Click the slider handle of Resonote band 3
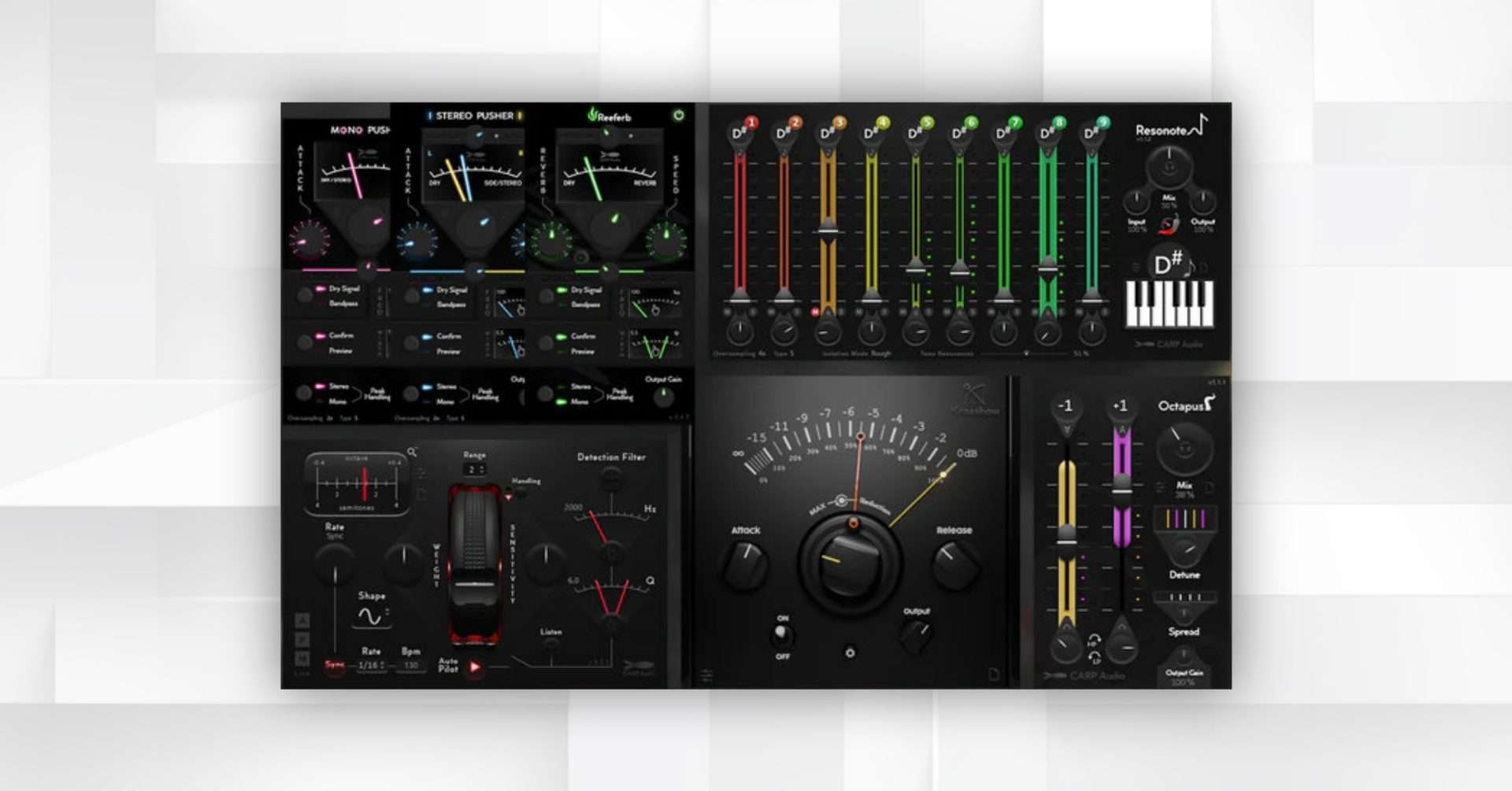This screenshot has width=1512, height=791. [827, 229]
